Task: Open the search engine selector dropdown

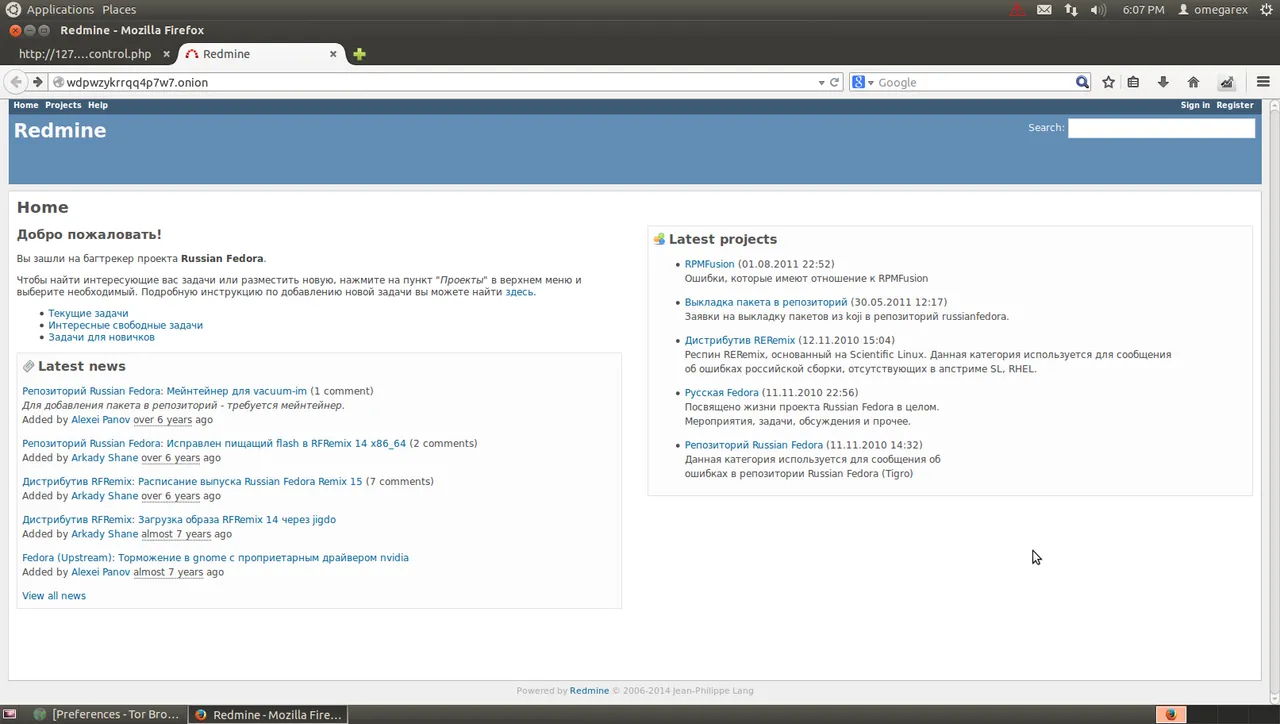Action: pos(863,82)
